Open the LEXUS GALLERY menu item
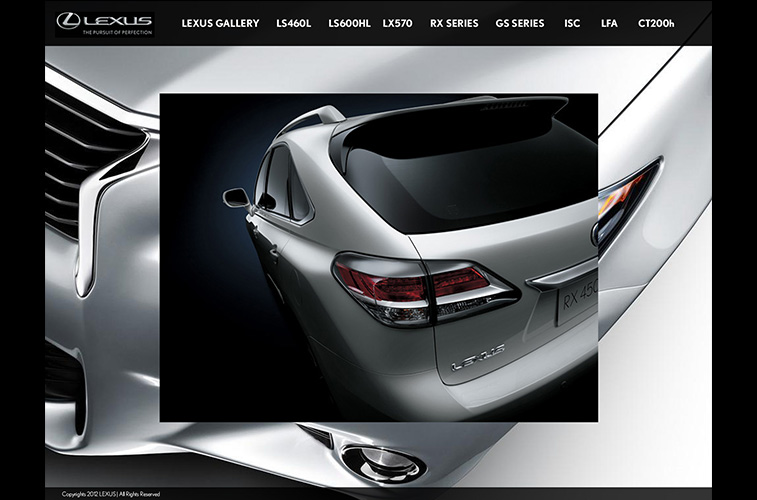This screenshot has height=500, width=757. pos(220,23)
